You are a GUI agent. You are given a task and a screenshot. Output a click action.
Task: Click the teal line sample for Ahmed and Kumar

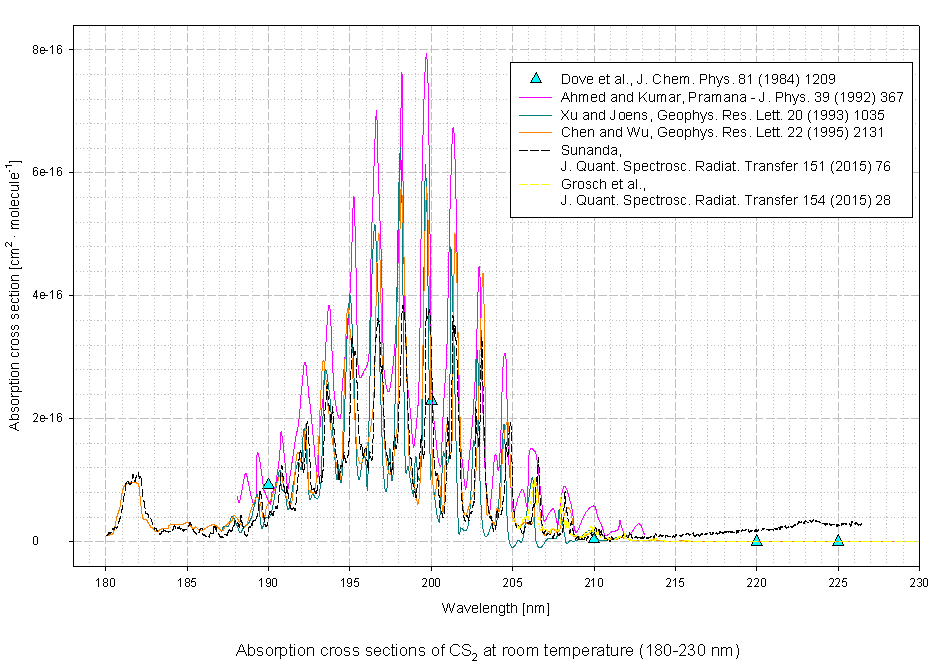point(536,97)
